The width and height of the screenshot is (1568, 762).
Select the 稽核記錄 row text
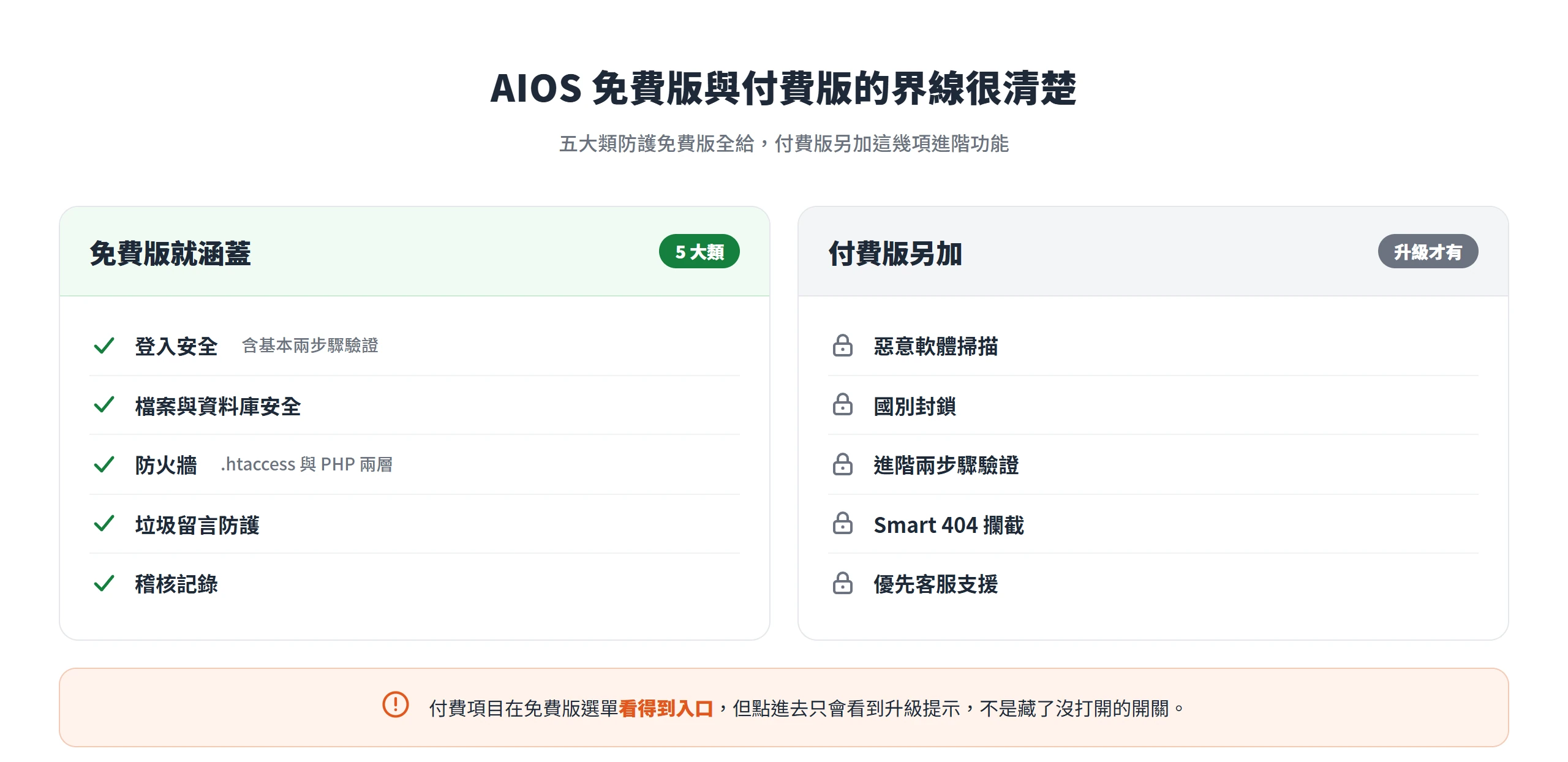tap(176, 584)
